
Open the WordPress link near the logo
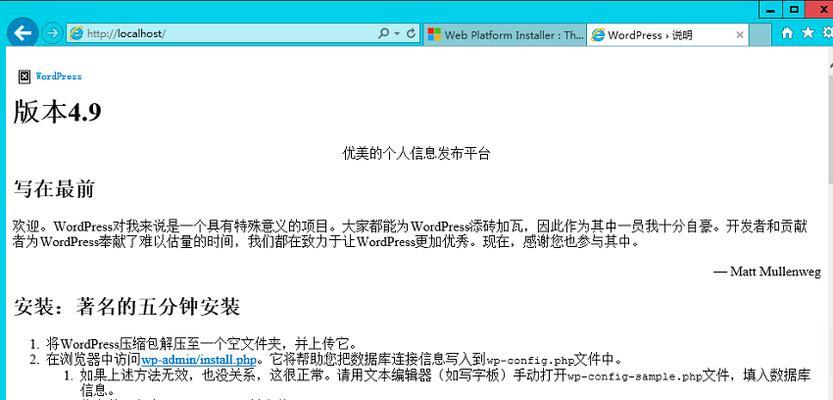point(58,76)
